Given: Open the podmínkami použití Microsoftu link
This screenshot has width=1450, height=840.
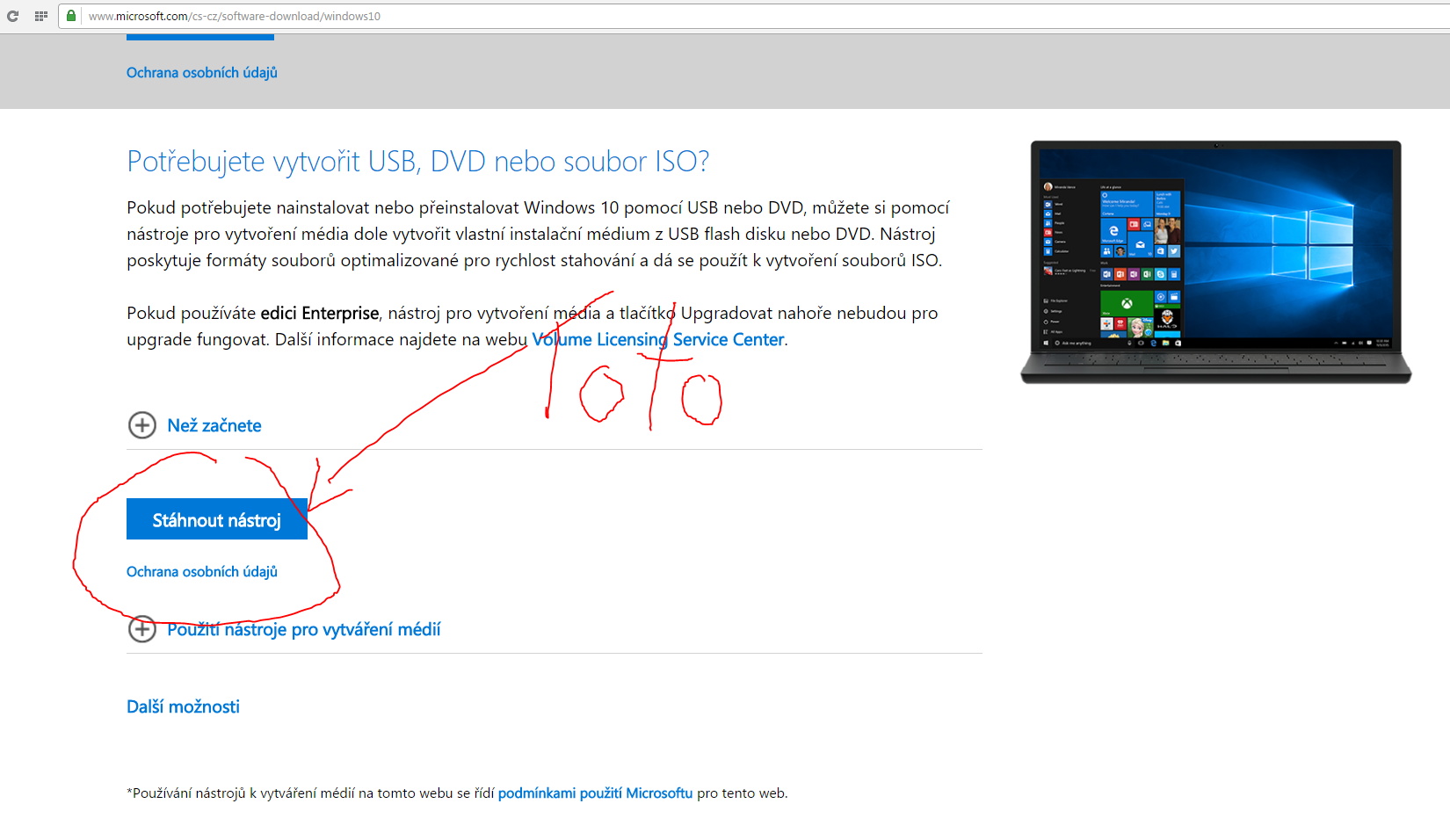Looking at the screenshot, I should (x=595, y=793).
